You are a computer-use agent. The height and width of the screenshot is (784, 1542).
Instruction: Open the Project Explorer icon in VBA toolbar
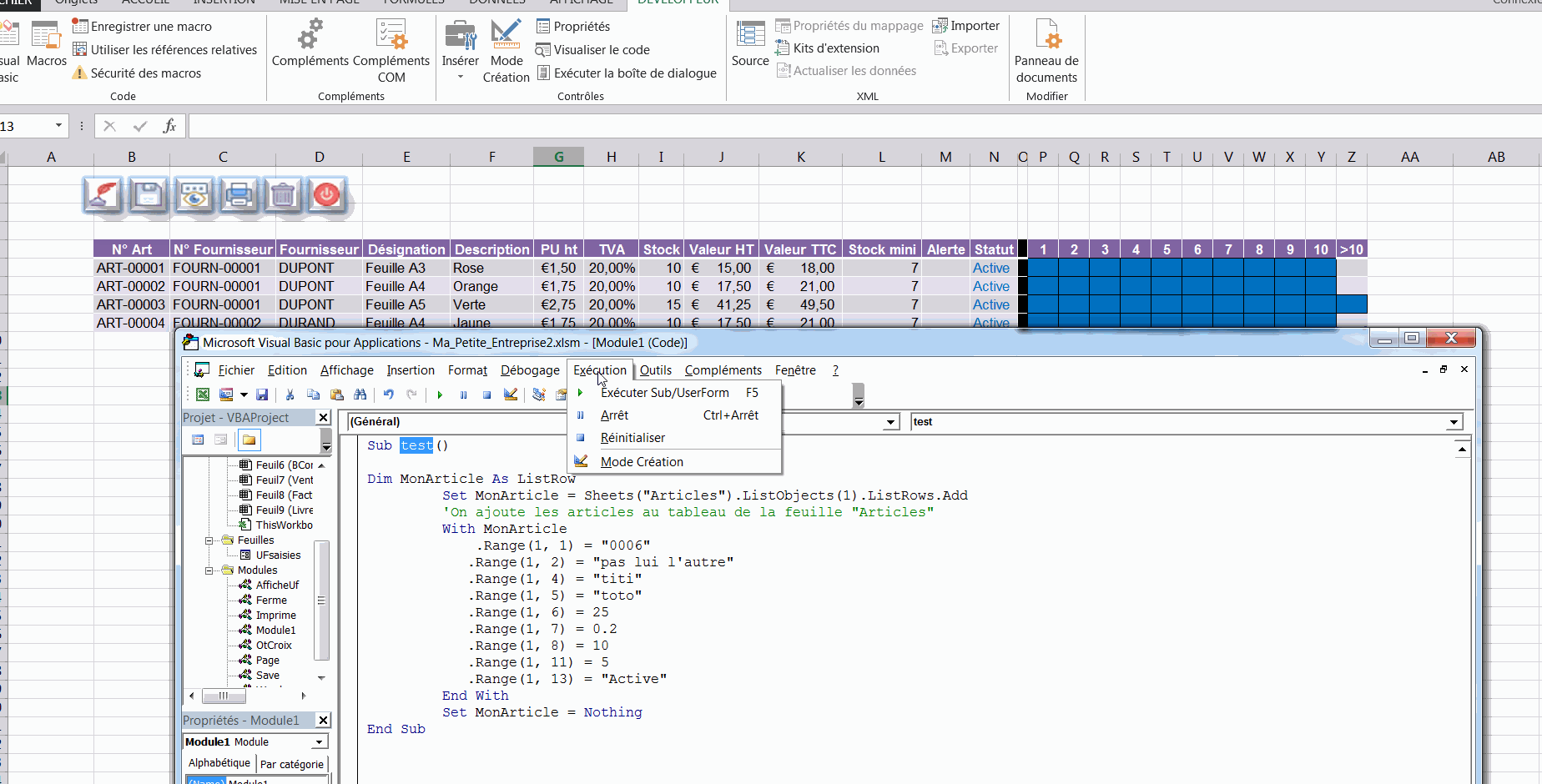539,395
